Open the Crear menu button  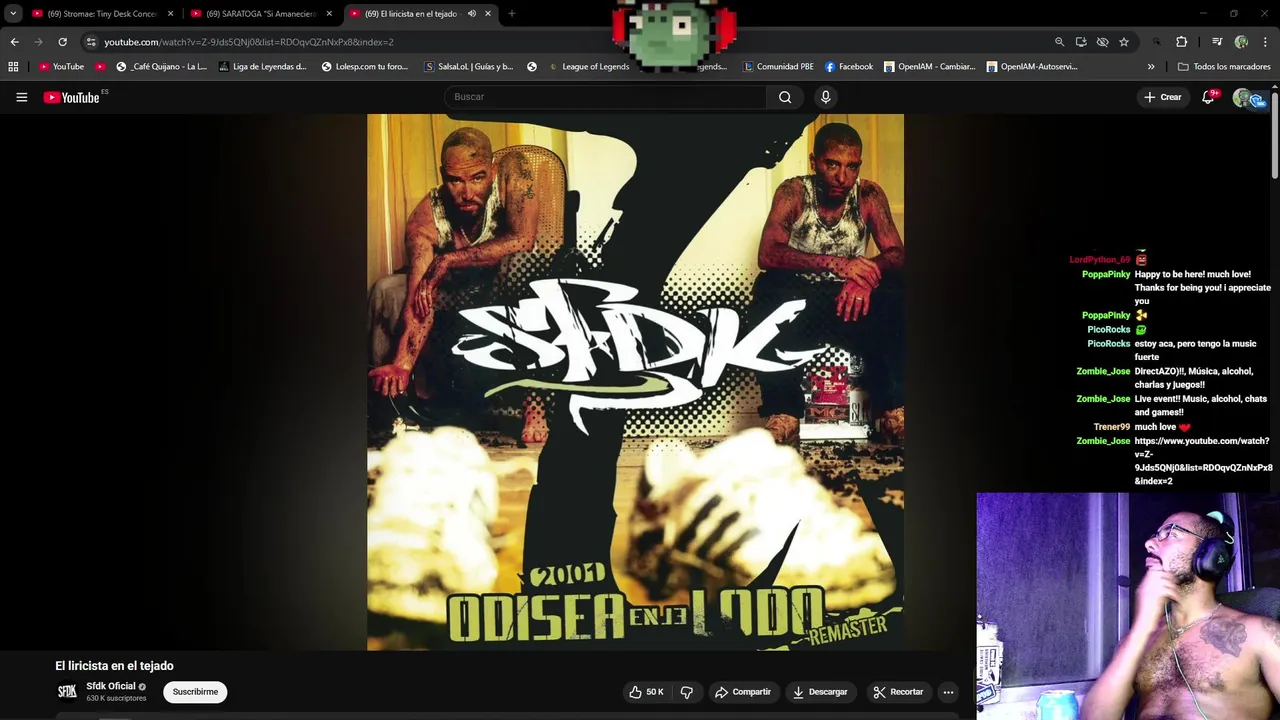point(1163,97)
